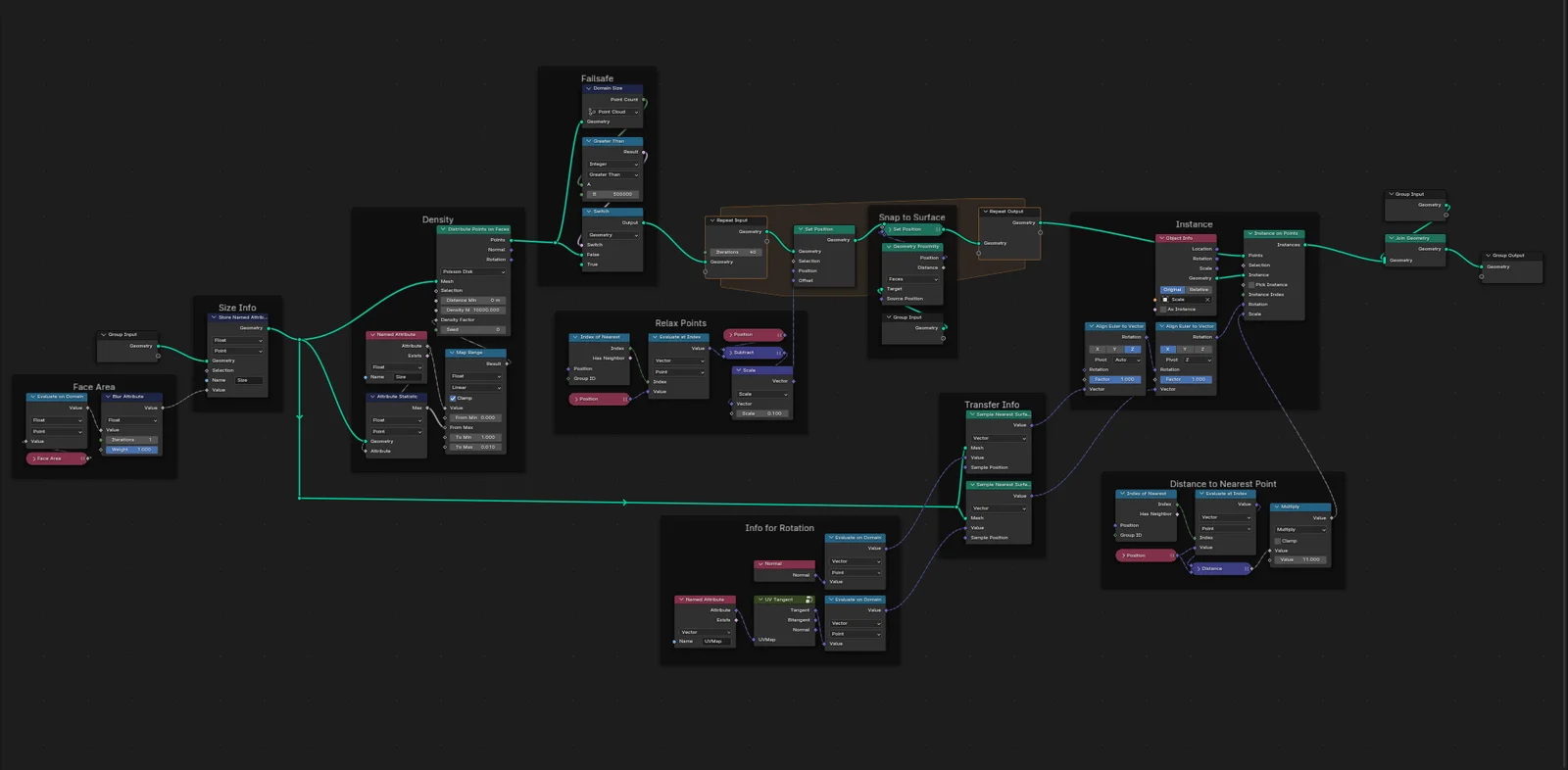Collapse the Repeat Input node using its chevron

click(711, 220)
